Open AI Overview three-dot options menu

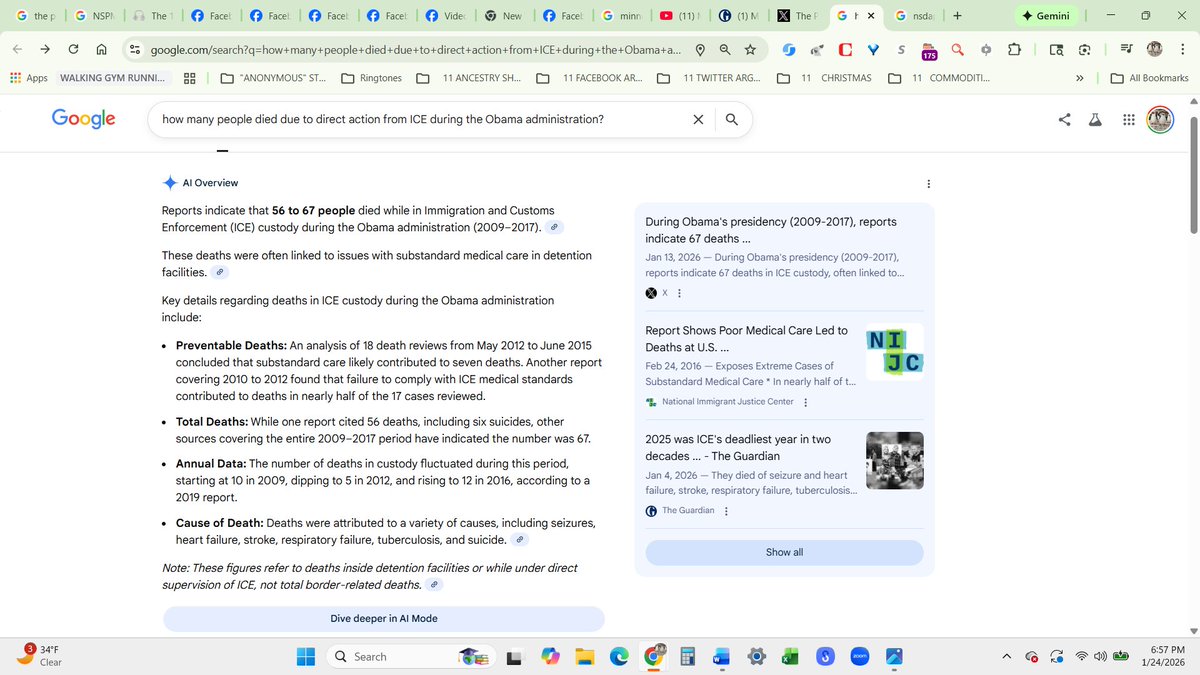click(x=929, y=184)
